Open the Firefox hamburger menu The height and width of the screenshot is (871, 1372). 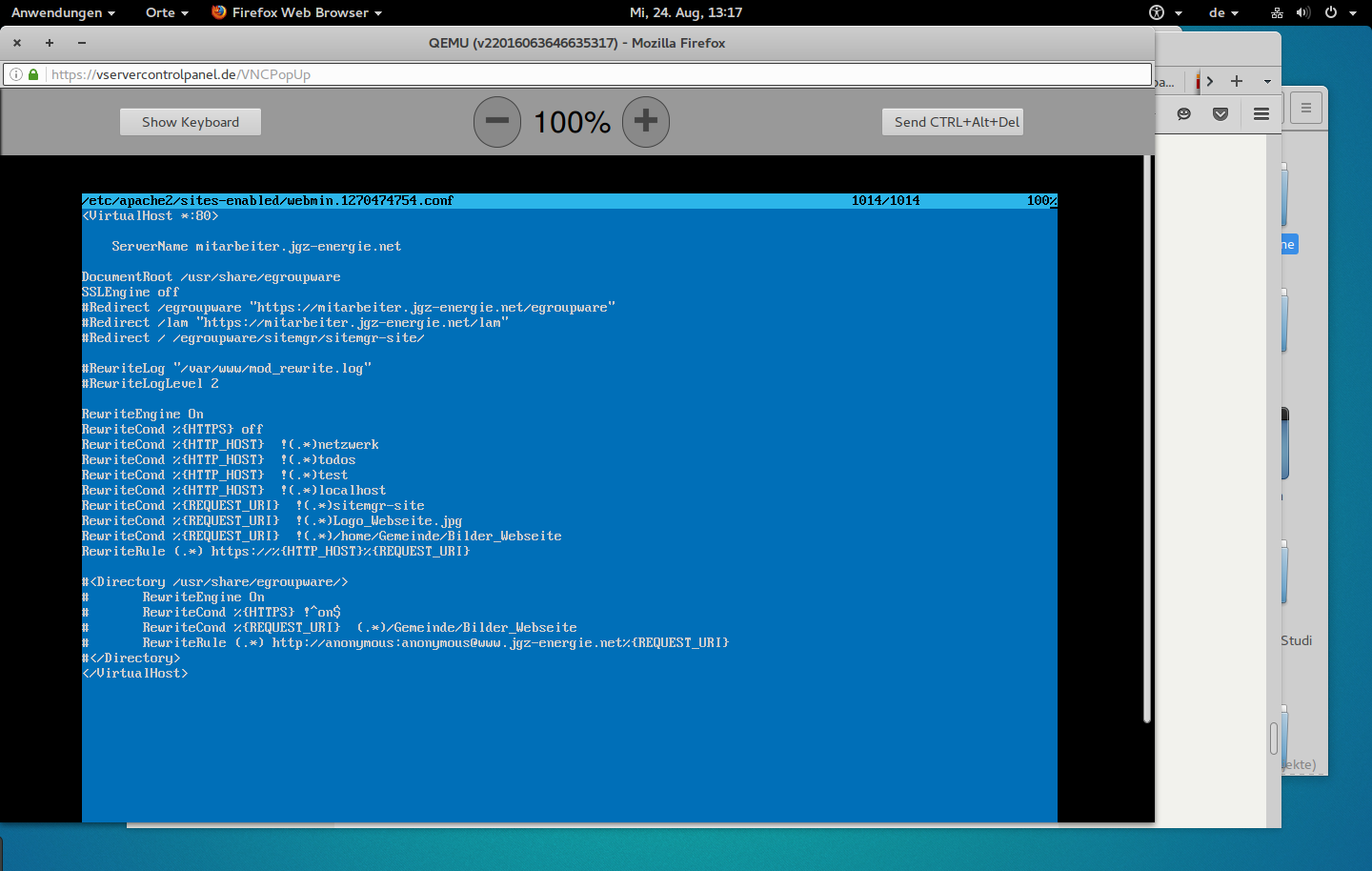(x=1261, y=114)
